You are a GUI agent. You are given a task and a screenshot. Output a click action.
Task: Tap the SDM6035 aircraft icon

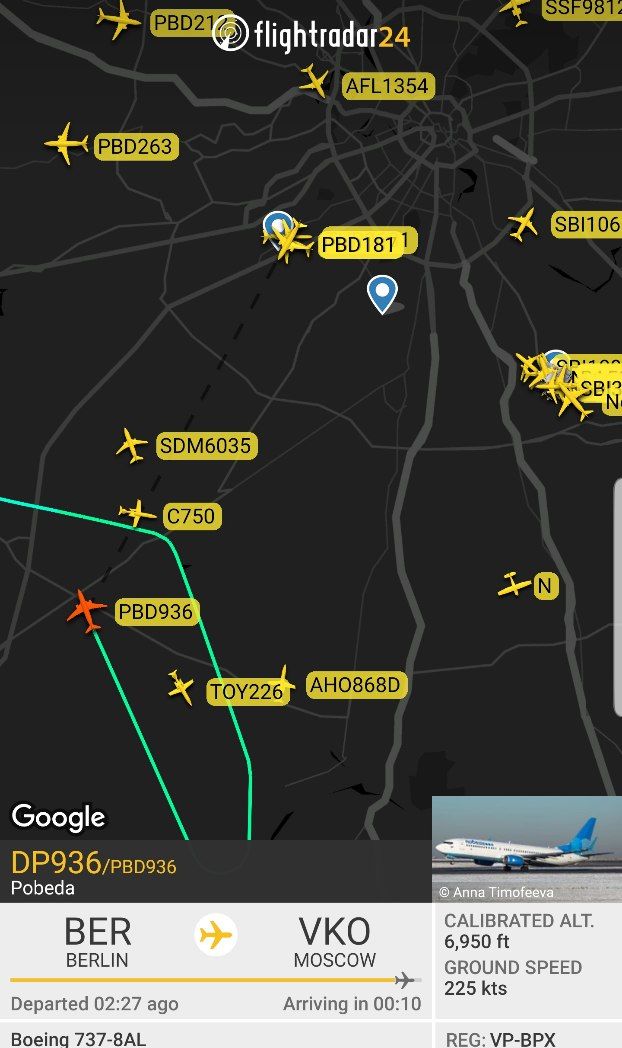coord(132,445)
